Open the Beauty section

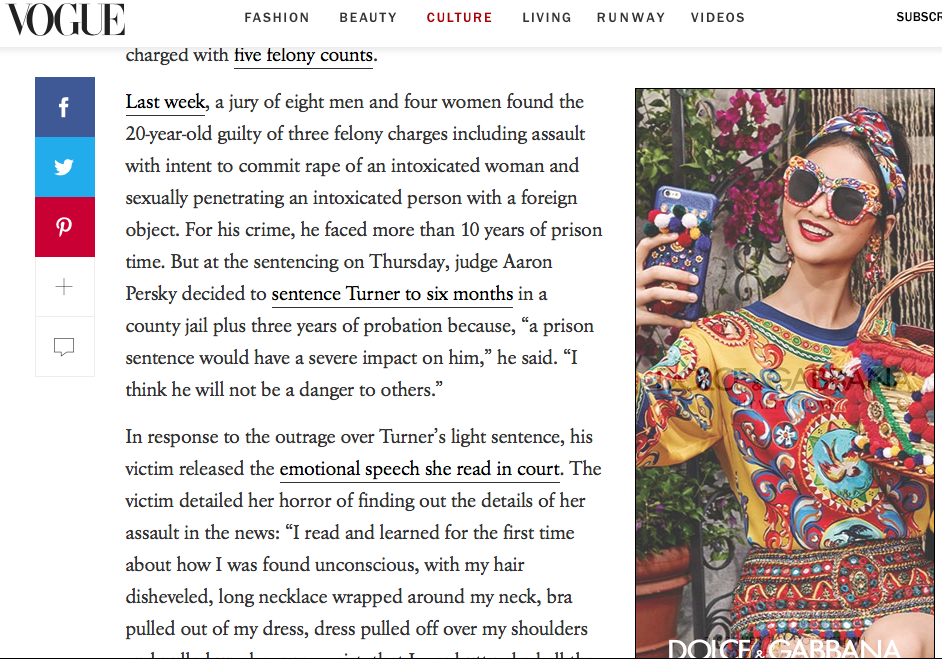pos(368,17)
